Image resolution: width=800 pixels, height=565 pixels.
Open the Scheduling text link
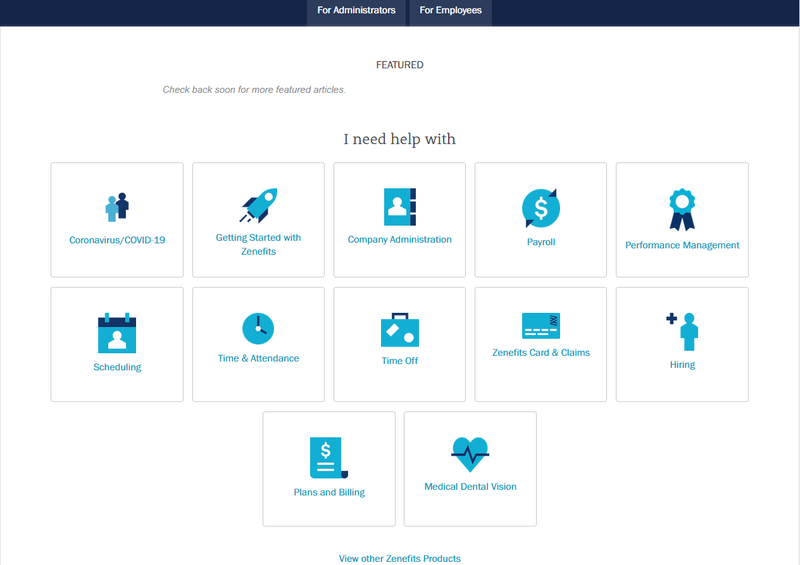point(117,367)
